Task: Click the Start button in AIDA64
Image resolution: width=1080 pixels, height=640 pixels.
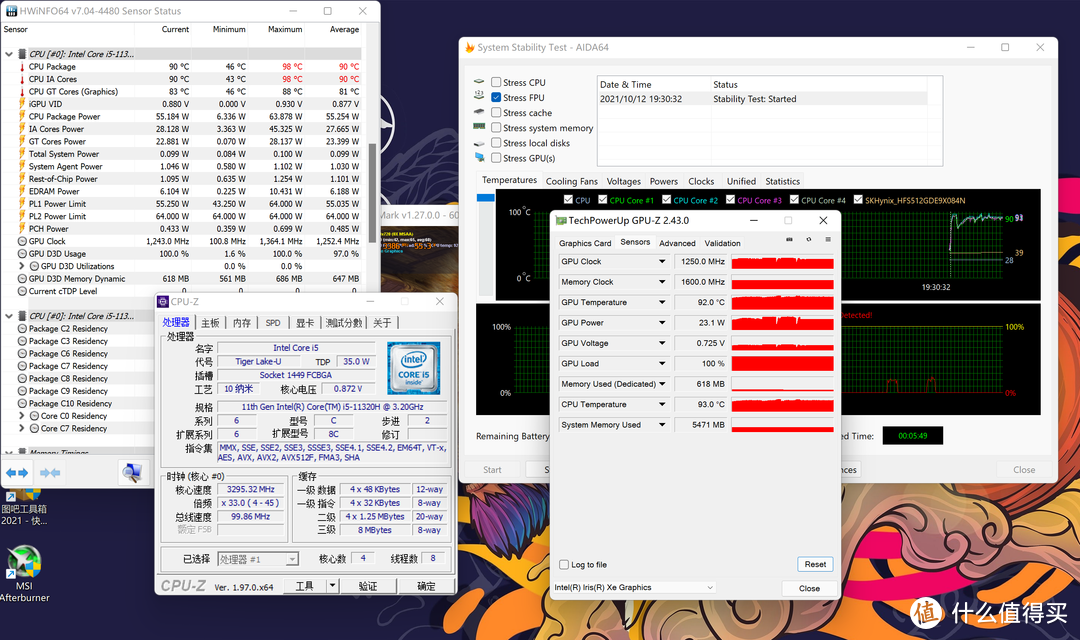Action: [492, 470]
